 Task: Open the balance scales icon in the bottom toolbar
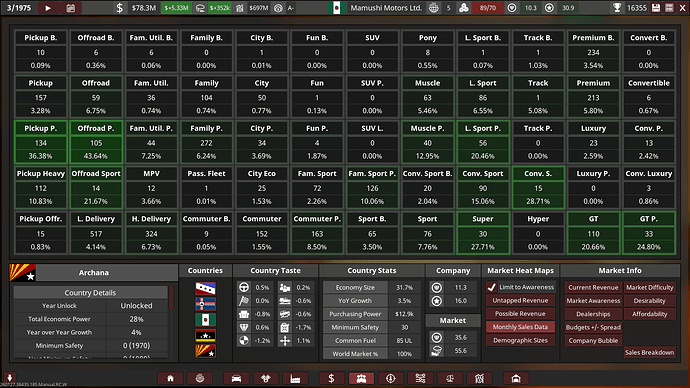point(449,378)
